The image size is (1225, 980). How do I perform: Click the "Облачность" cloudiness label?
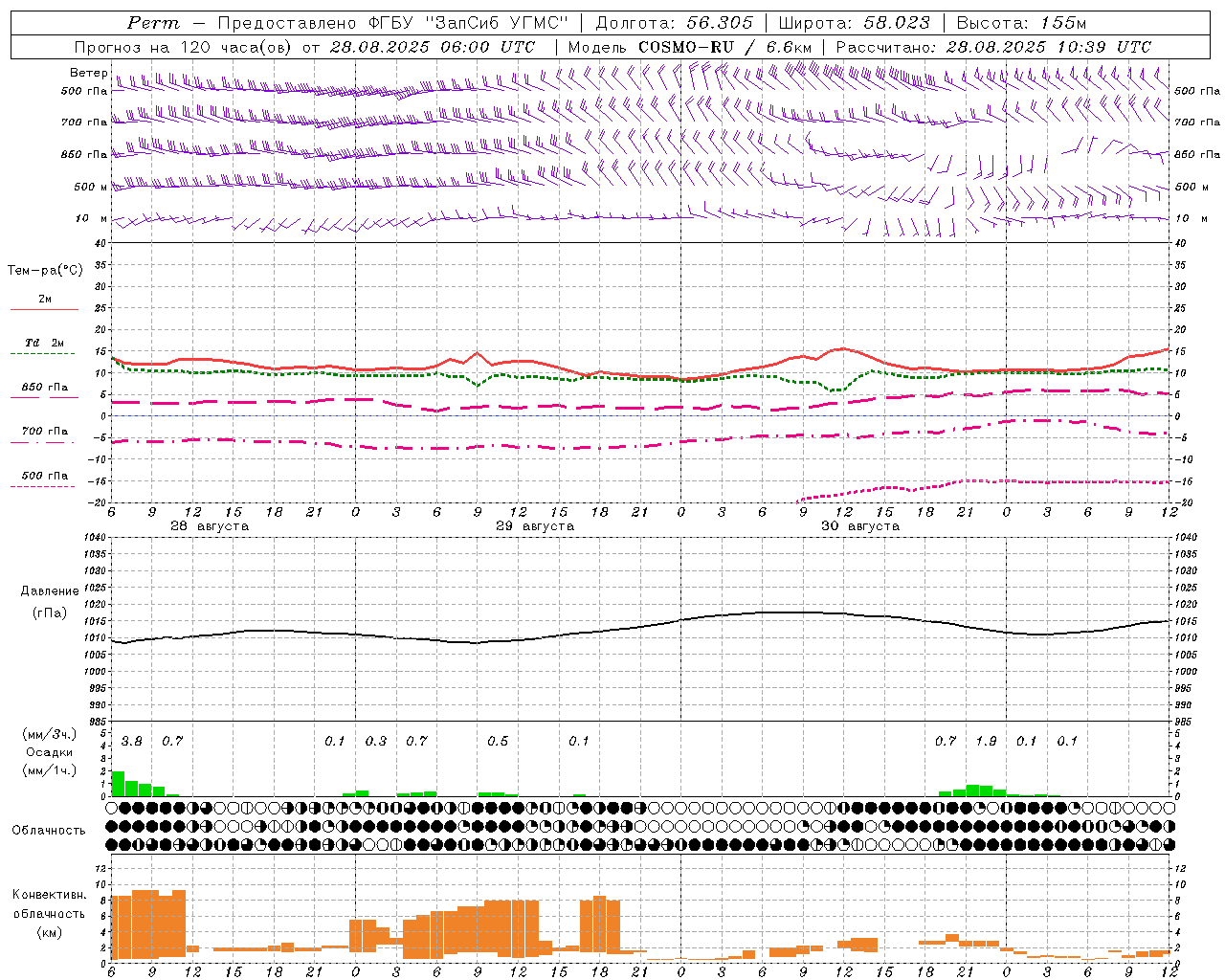pos(49,831)
